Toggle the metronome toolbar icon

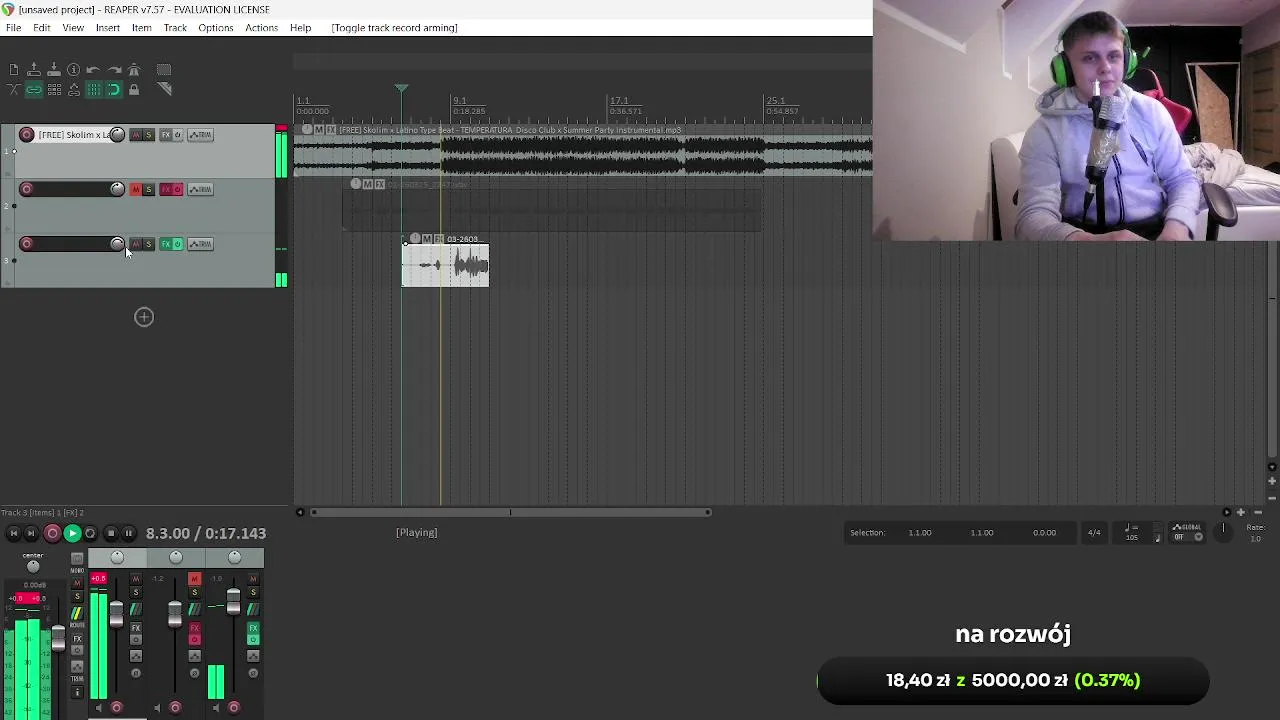coord(134,70)
